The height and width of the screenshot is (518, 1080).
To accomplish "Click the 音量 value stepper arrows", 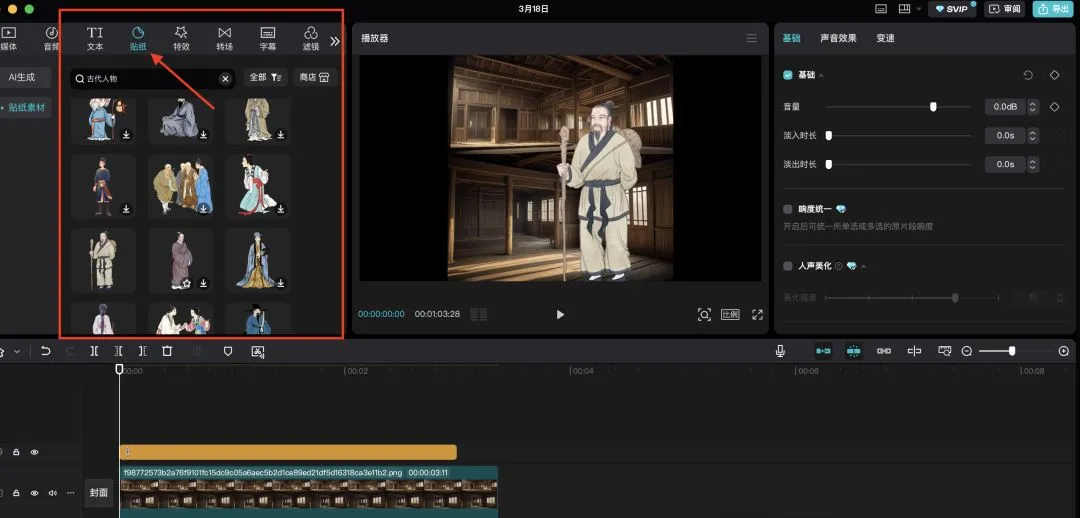I will pos(1032,107).
